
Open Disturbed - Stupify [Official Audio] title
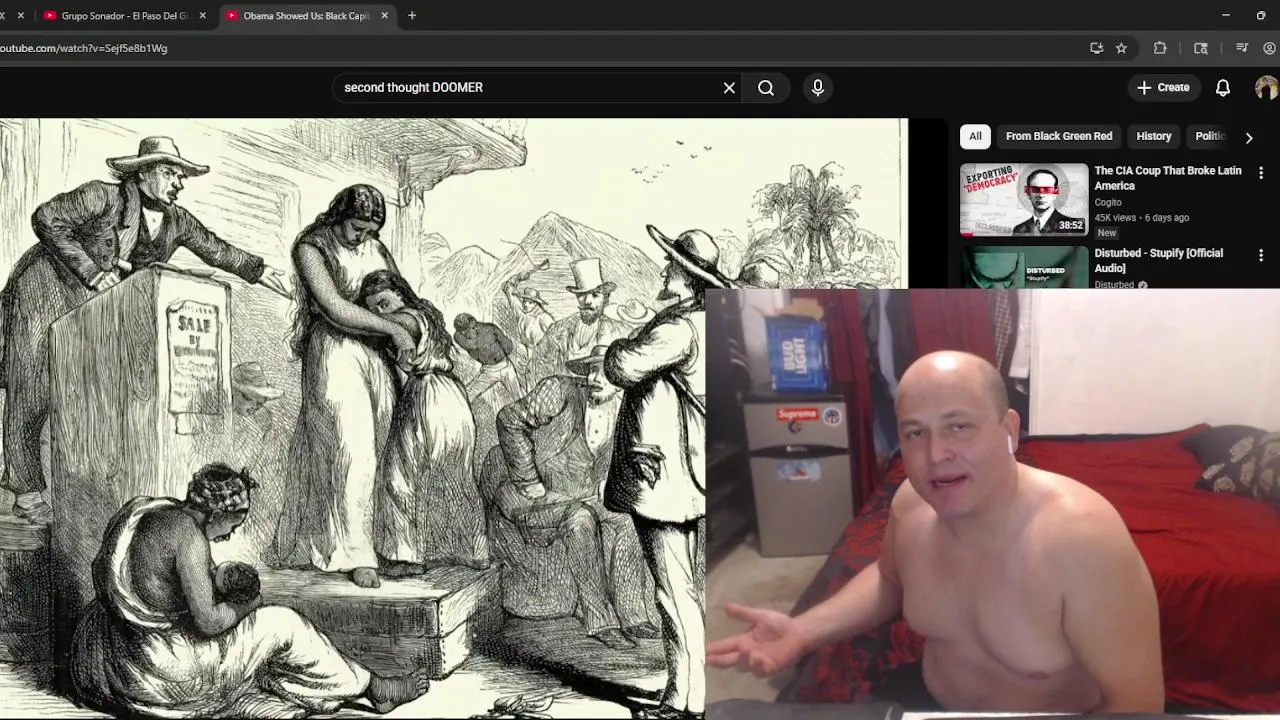pos(1158,260)
